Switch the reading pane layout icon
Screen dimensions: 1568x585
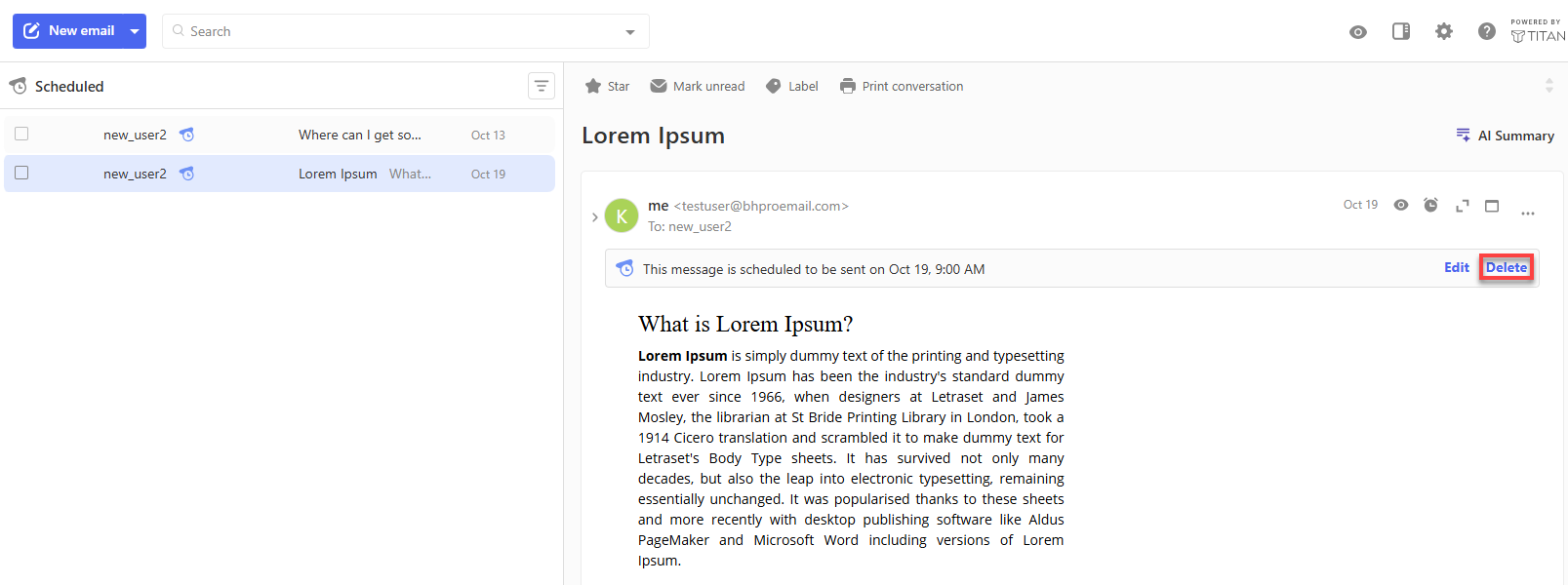click(1401, 31)
